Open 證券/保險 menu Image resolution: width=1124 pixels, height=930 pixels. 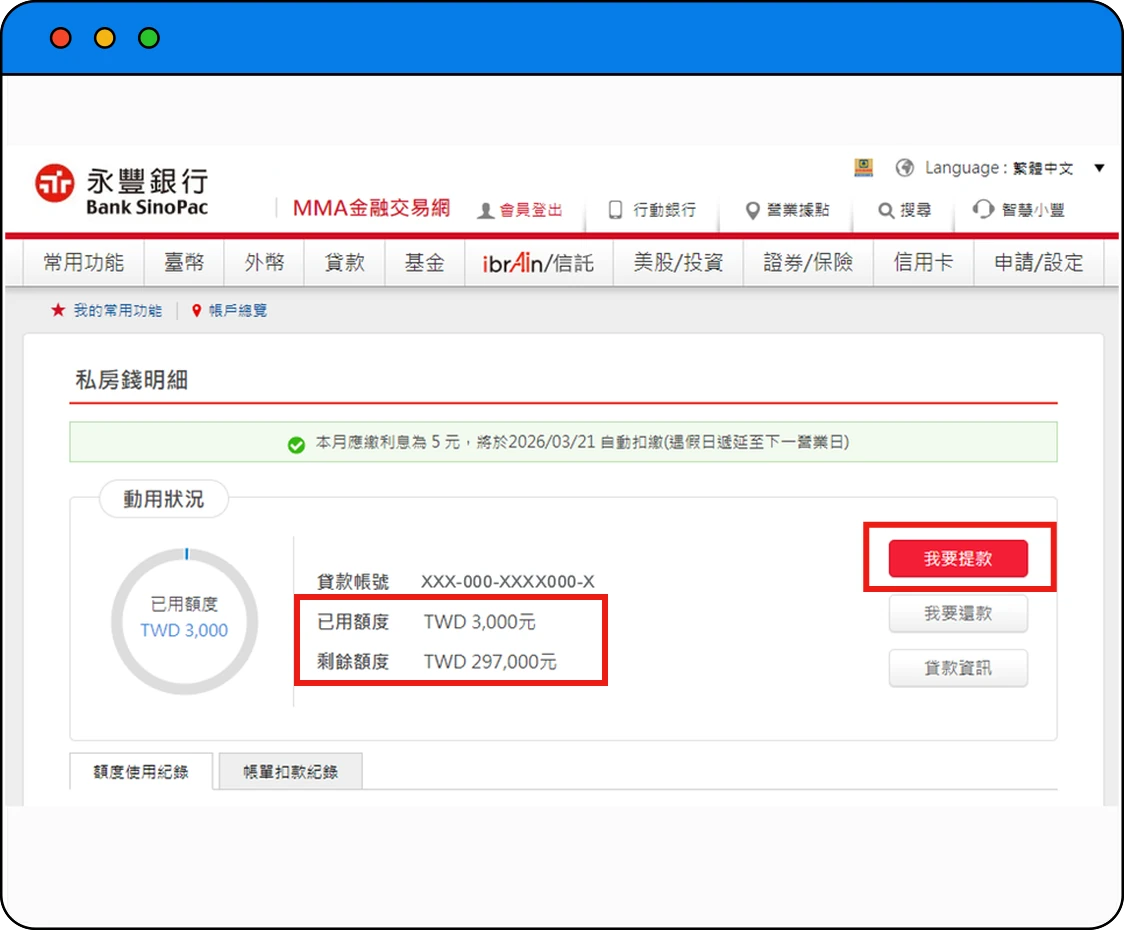pyautogui.click(x=808, y=262)
